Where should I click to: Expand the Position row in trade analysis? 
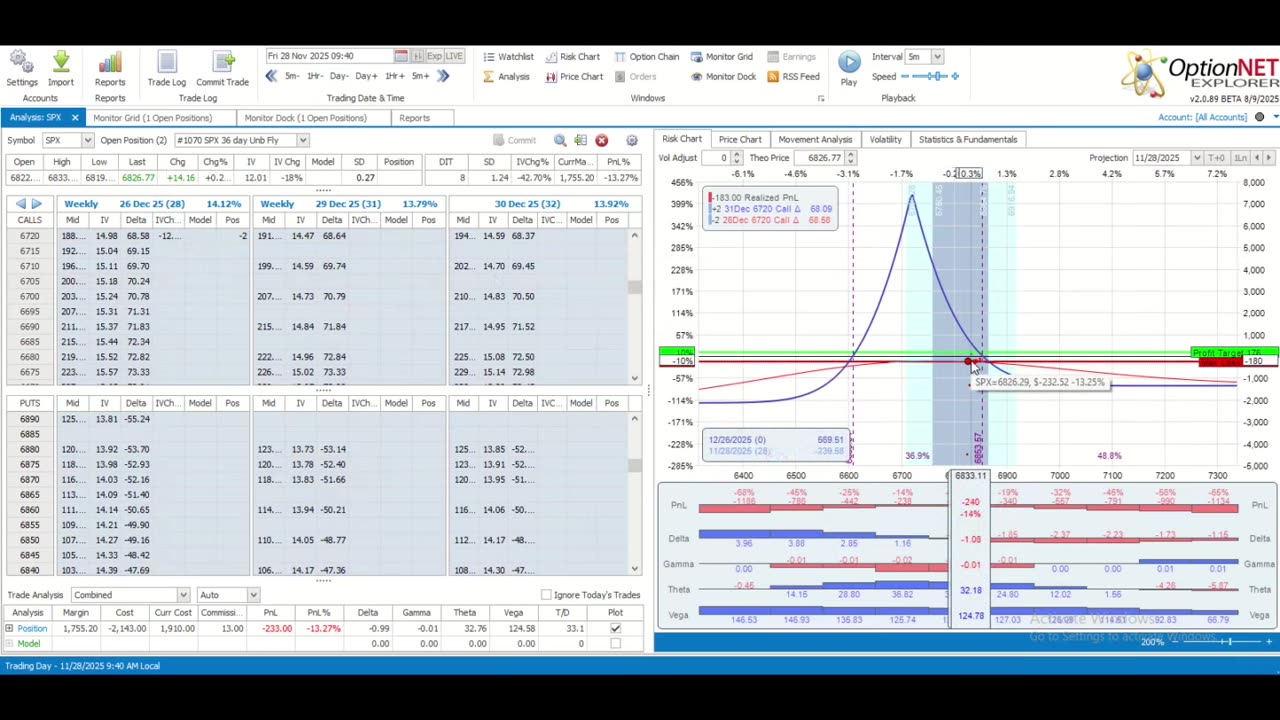point(9,628)
